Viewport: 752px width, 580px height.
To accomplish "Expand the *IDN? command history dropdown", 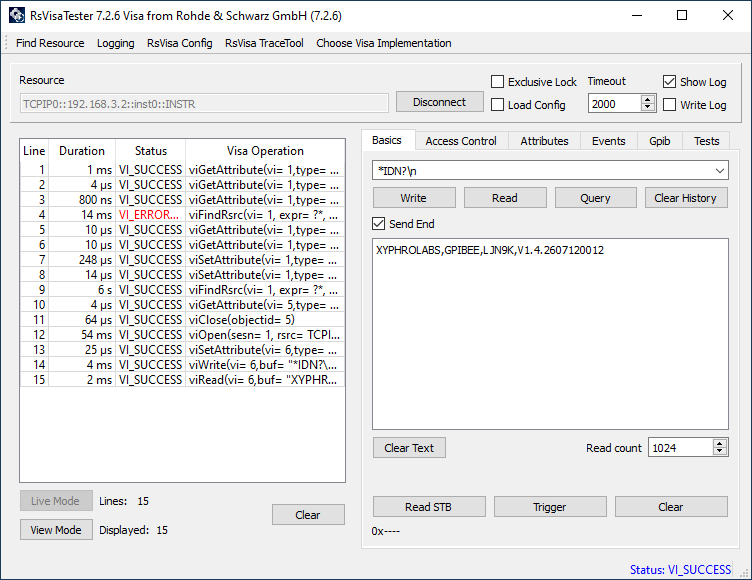I will pos(719,171).
